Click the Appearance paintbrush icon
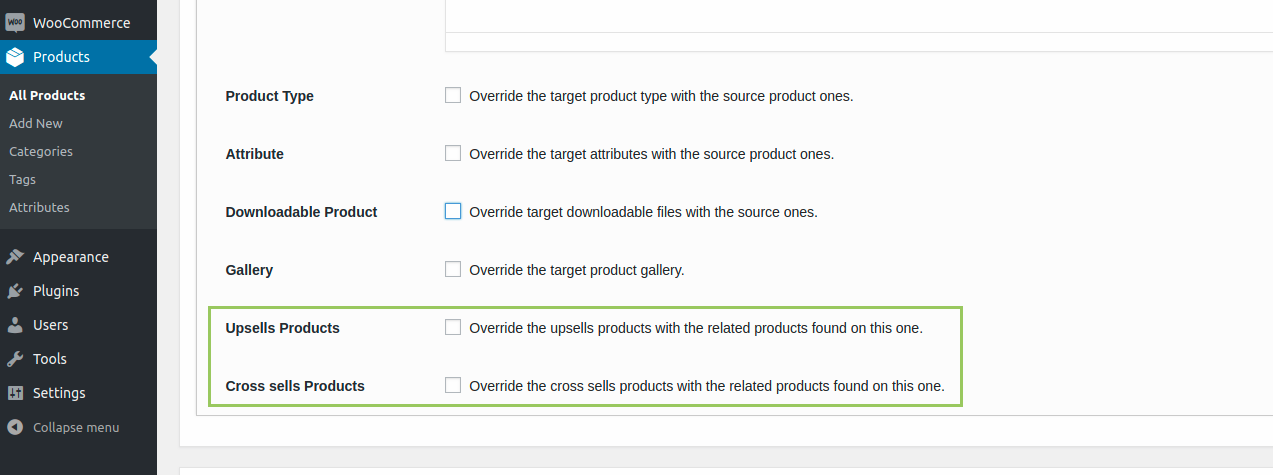 pyautogui.click(x=15, y=257)
